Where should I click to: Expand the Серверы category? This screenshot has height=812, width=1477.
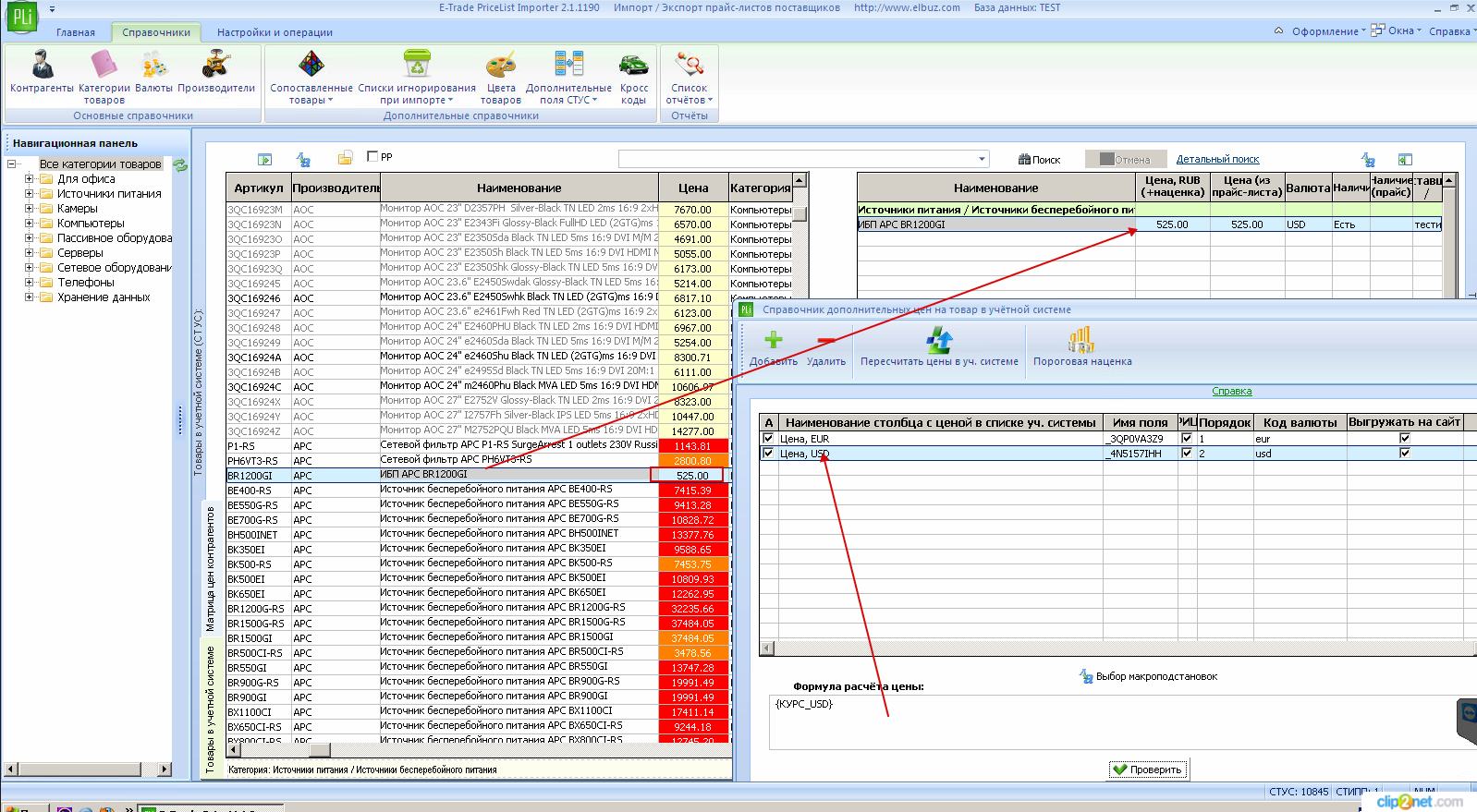pos(30,253)
